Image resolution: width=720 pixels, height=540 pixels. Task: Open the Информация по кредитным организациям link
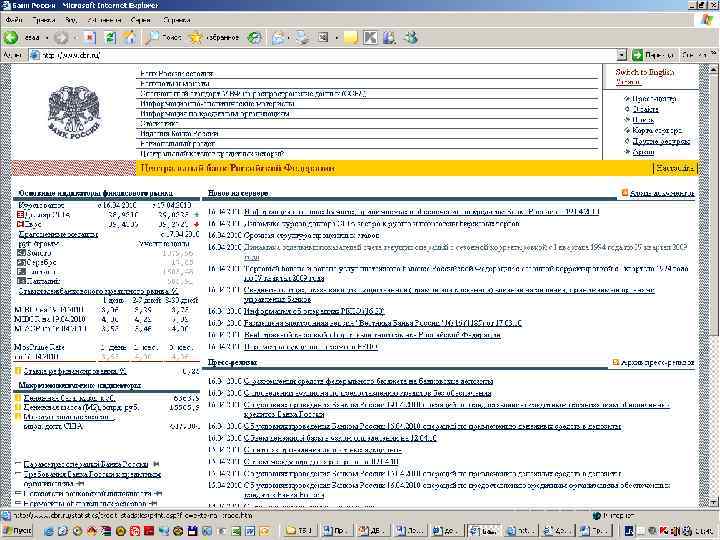pos(215,113)
